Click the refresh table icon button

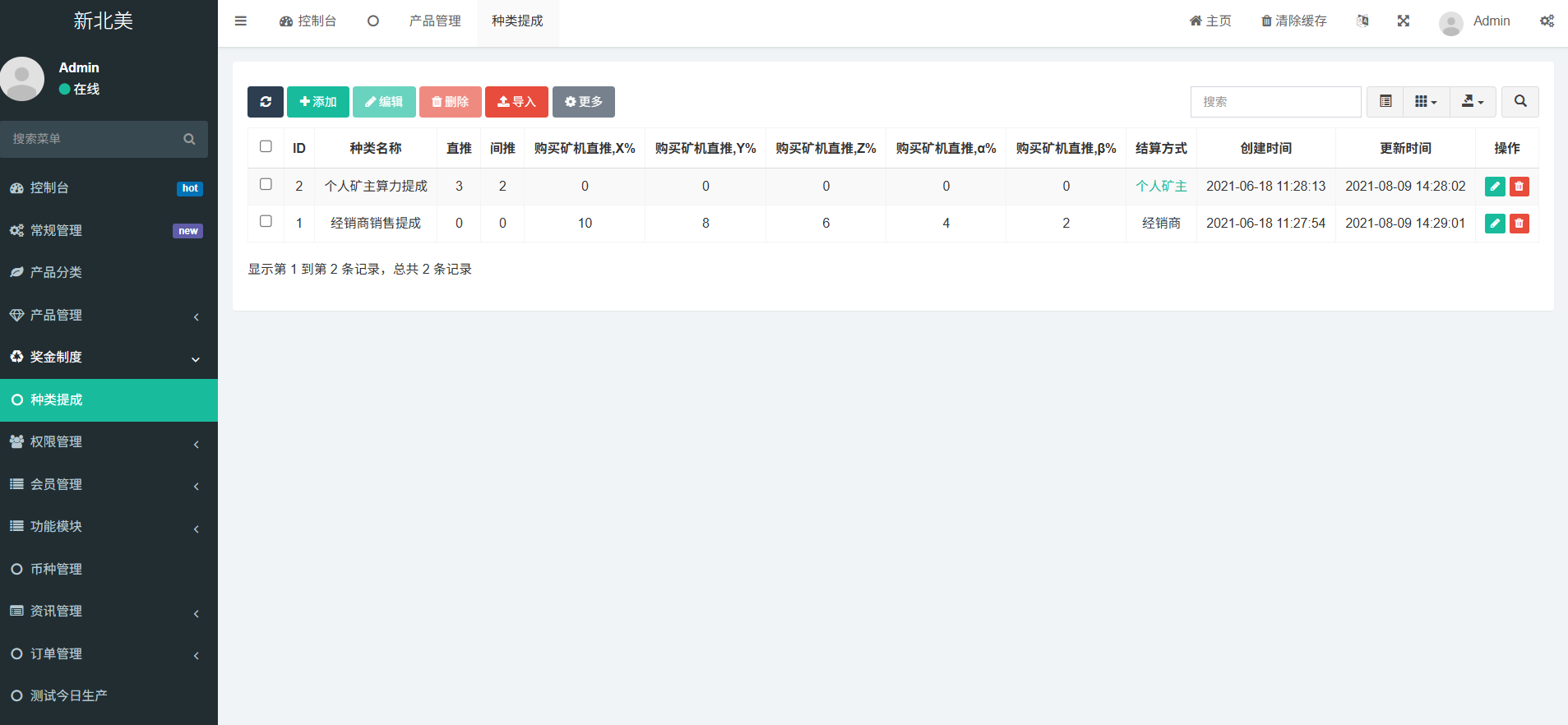(x=265, y=102)
